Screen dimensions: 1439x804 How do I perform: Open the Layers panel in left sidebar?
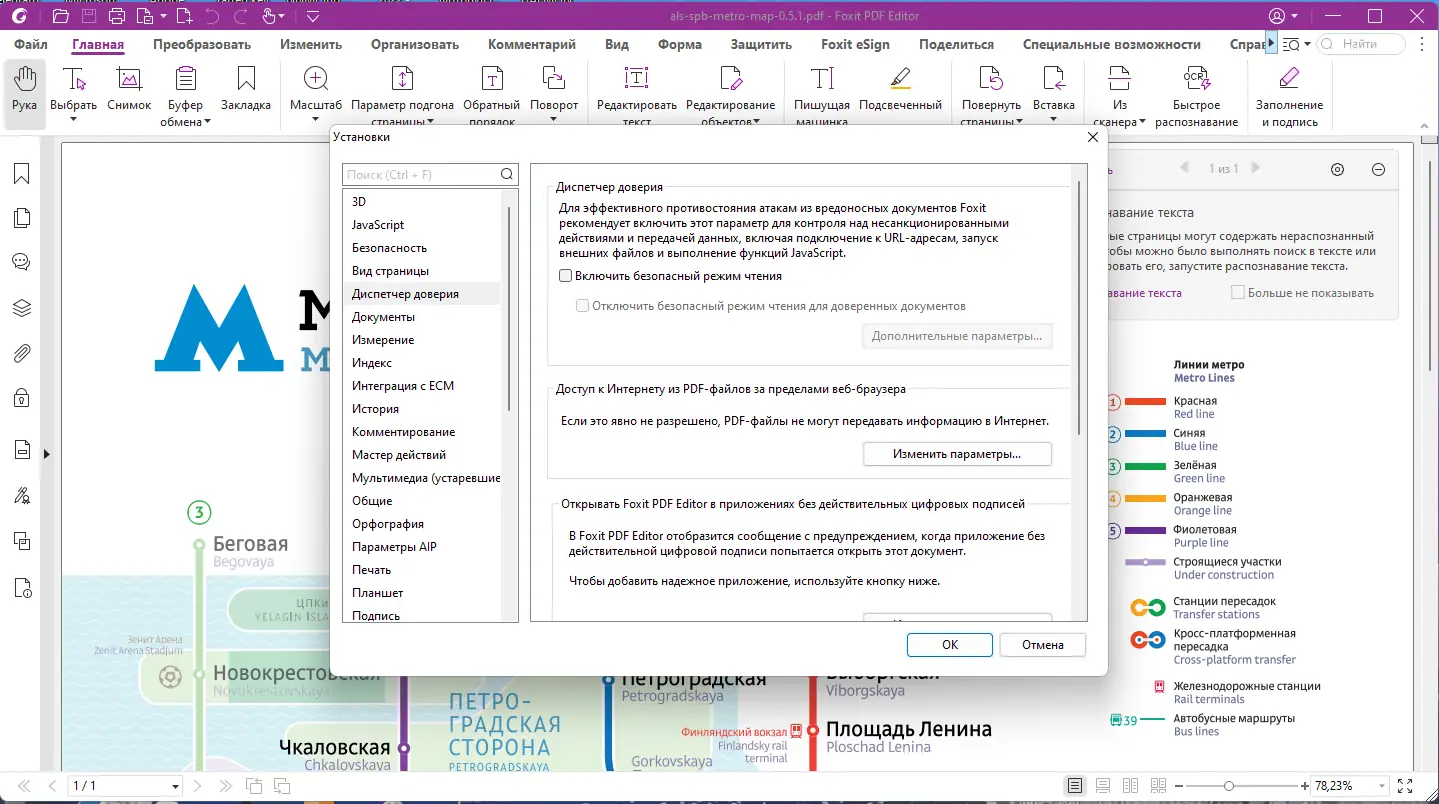(21, 308)
